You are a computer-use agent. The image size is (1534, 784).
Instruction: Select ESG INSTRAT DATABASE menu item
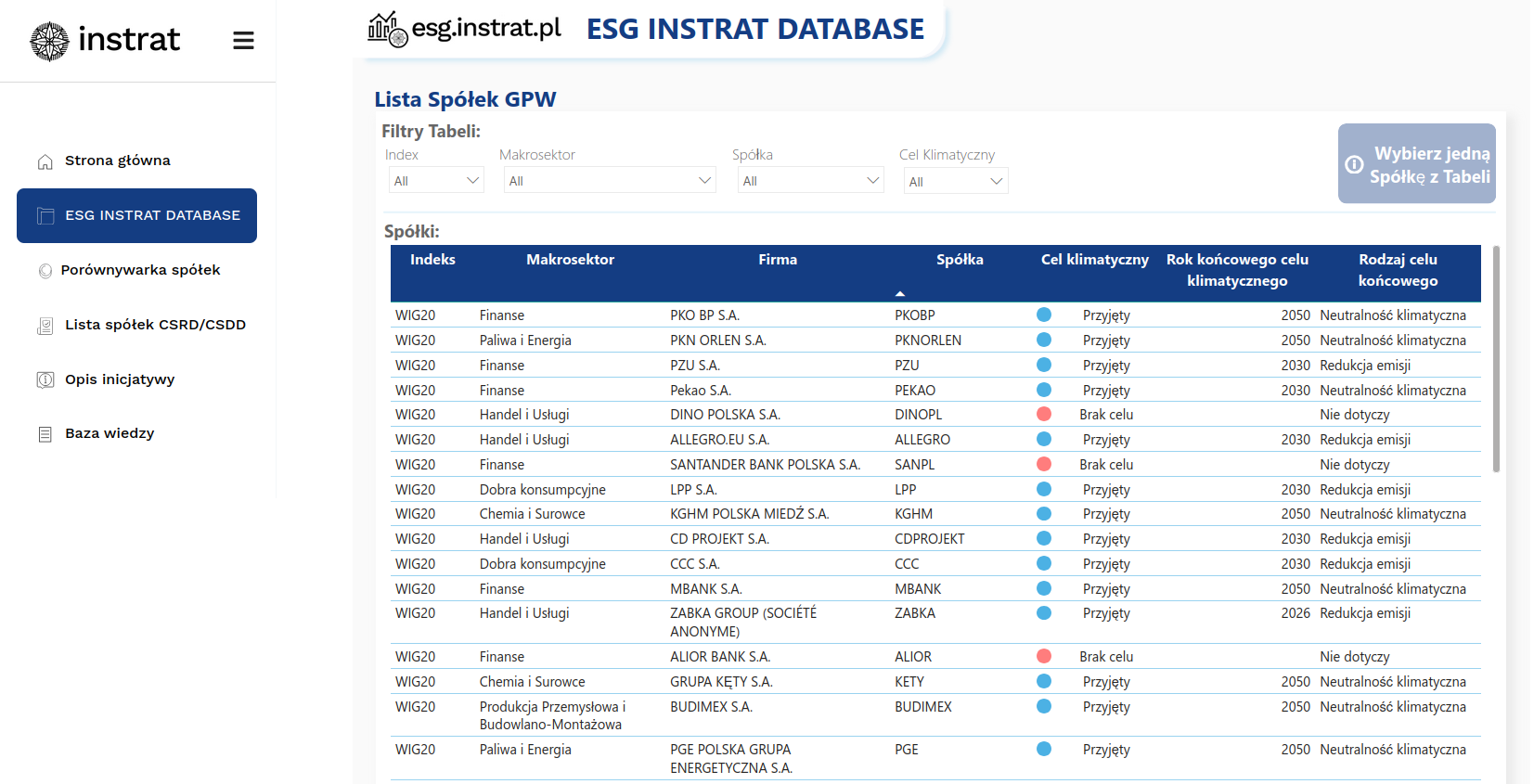pyautogui.click(x=136, y=215)
